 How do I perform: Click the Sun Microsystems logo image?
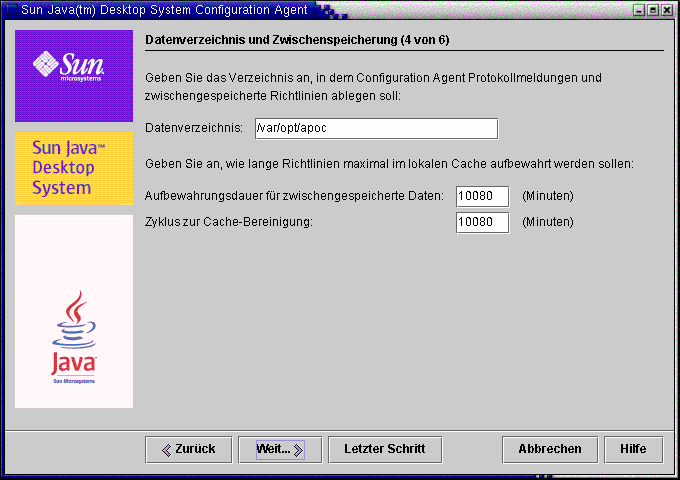point(74,76)
